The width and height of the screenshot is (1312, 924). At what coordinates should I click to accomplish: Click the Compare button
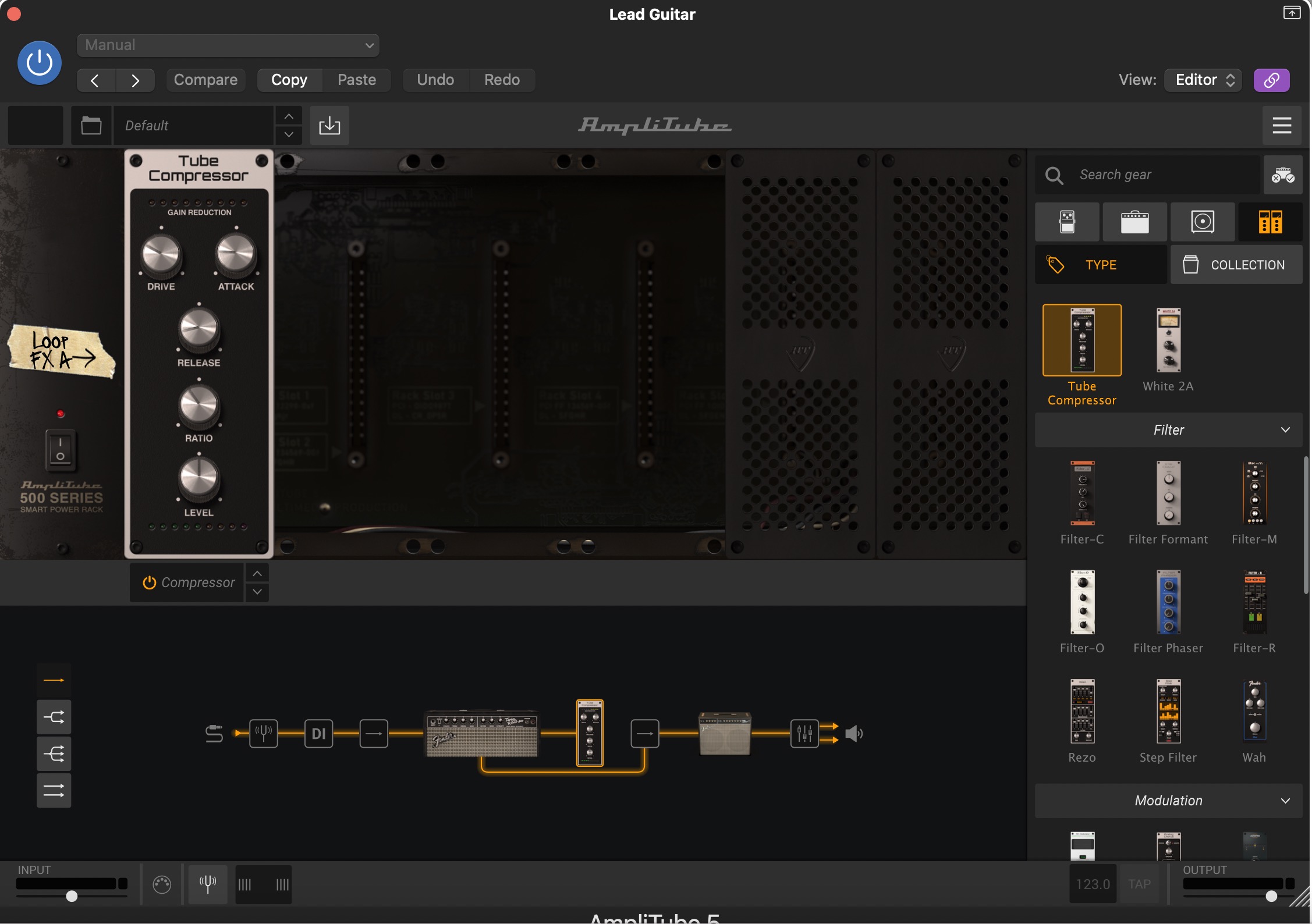[x=205, y=80]
